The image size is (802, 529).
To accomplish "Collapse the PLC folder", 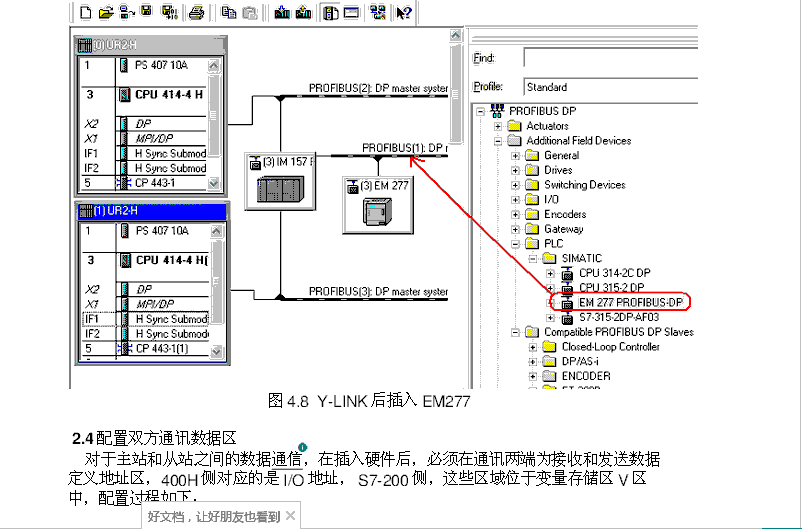I will coord(515,244).
